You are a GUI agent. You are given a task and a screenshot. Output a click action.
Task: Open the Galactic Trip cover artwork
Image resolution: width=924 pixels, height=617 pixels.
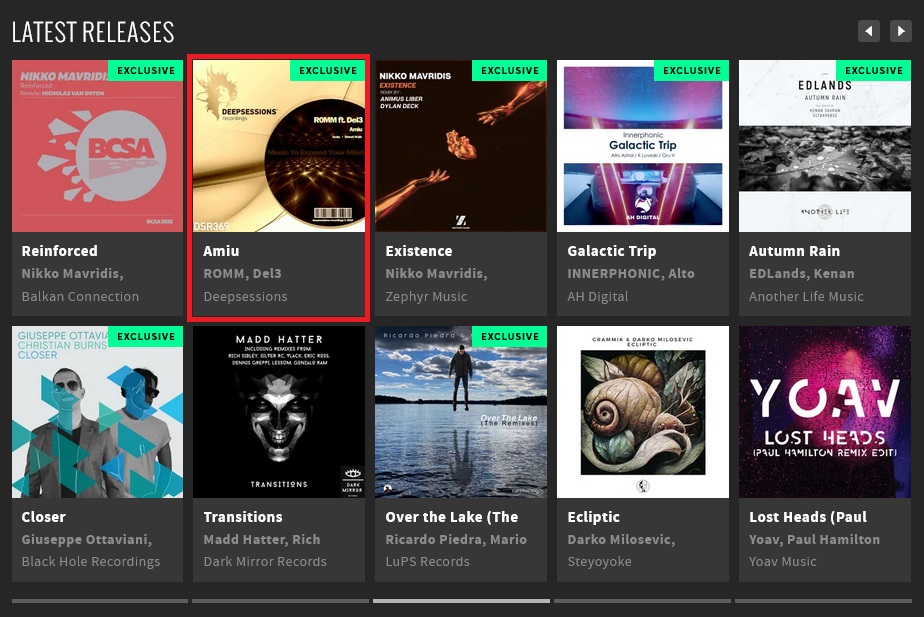(x=643, y=146)
